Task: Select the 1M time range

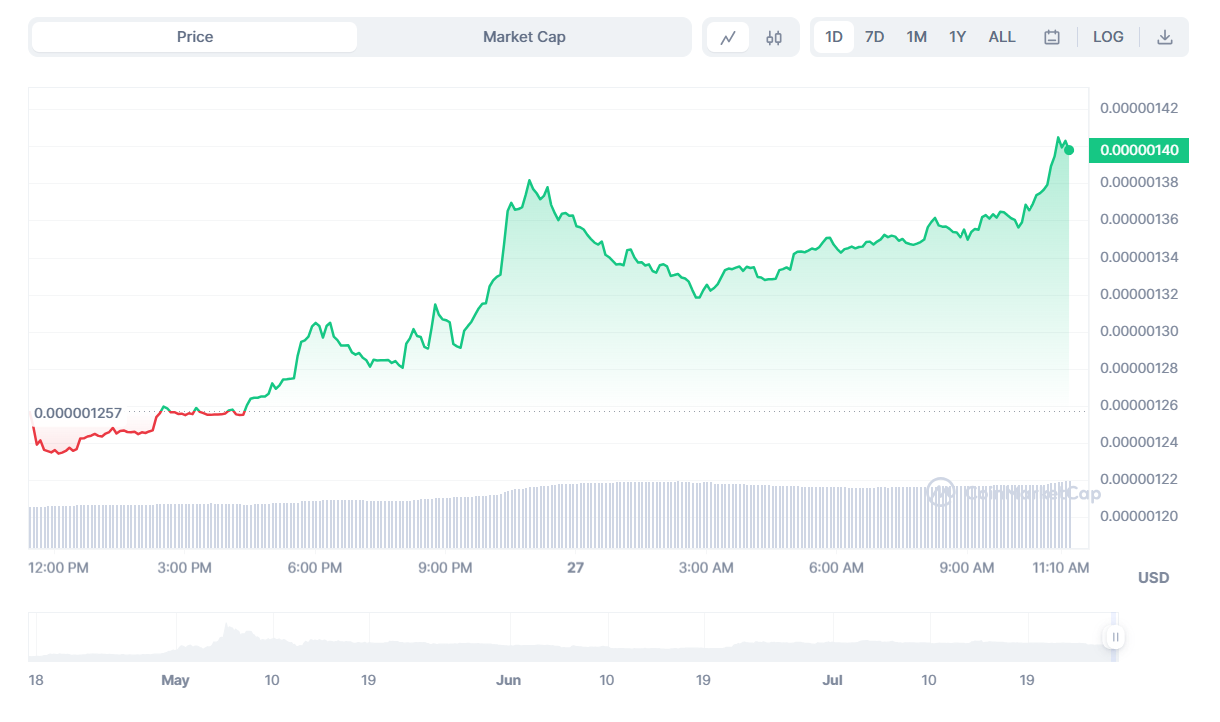Action: [x=916, y=37]
